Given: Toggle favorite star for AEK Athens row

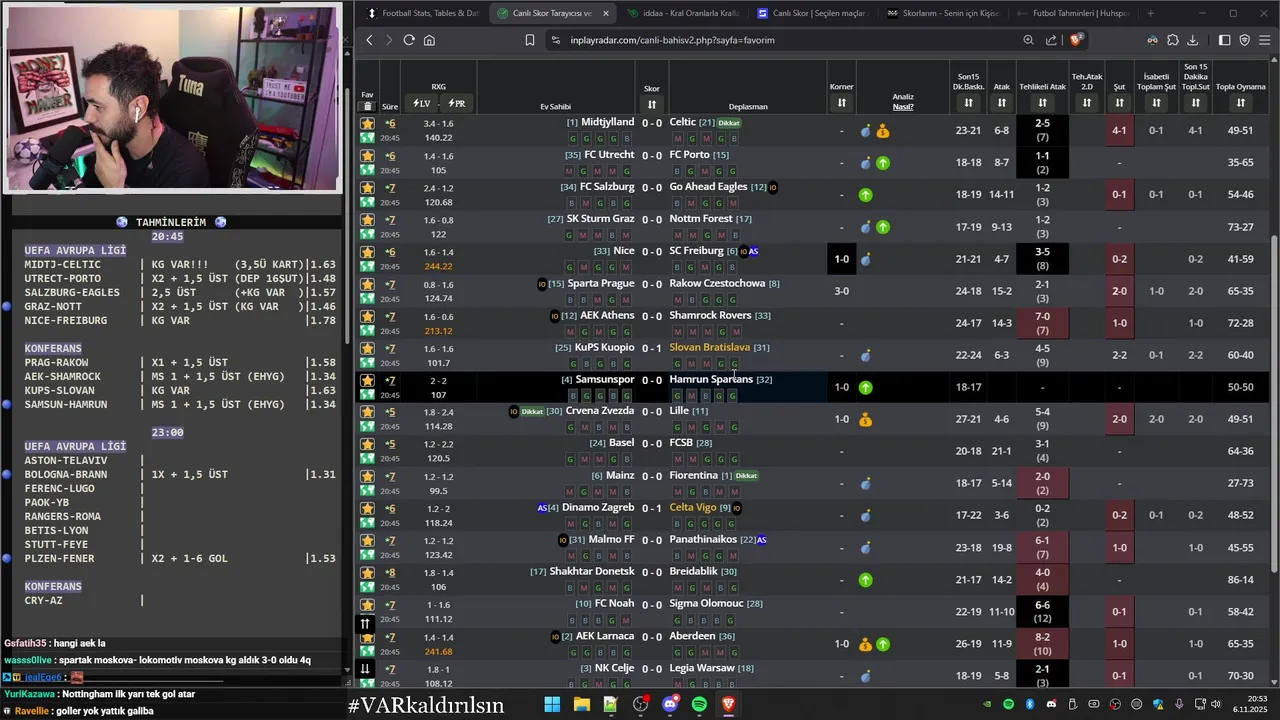Looking at the screenshot, I should [367, 316].
